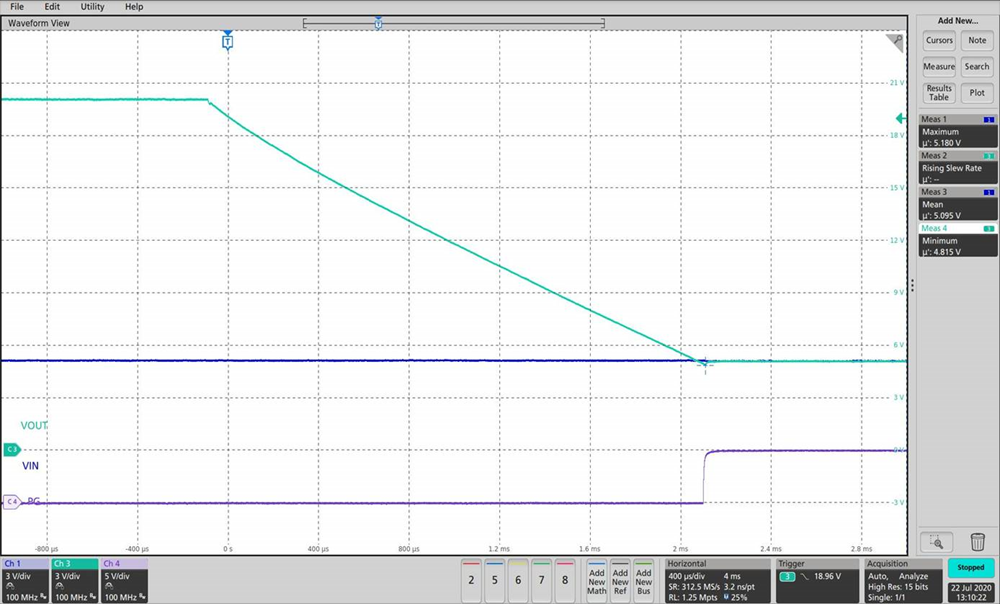Click the Add New Math button
This screenshot has width=1000, height=604.
point(596,579)
